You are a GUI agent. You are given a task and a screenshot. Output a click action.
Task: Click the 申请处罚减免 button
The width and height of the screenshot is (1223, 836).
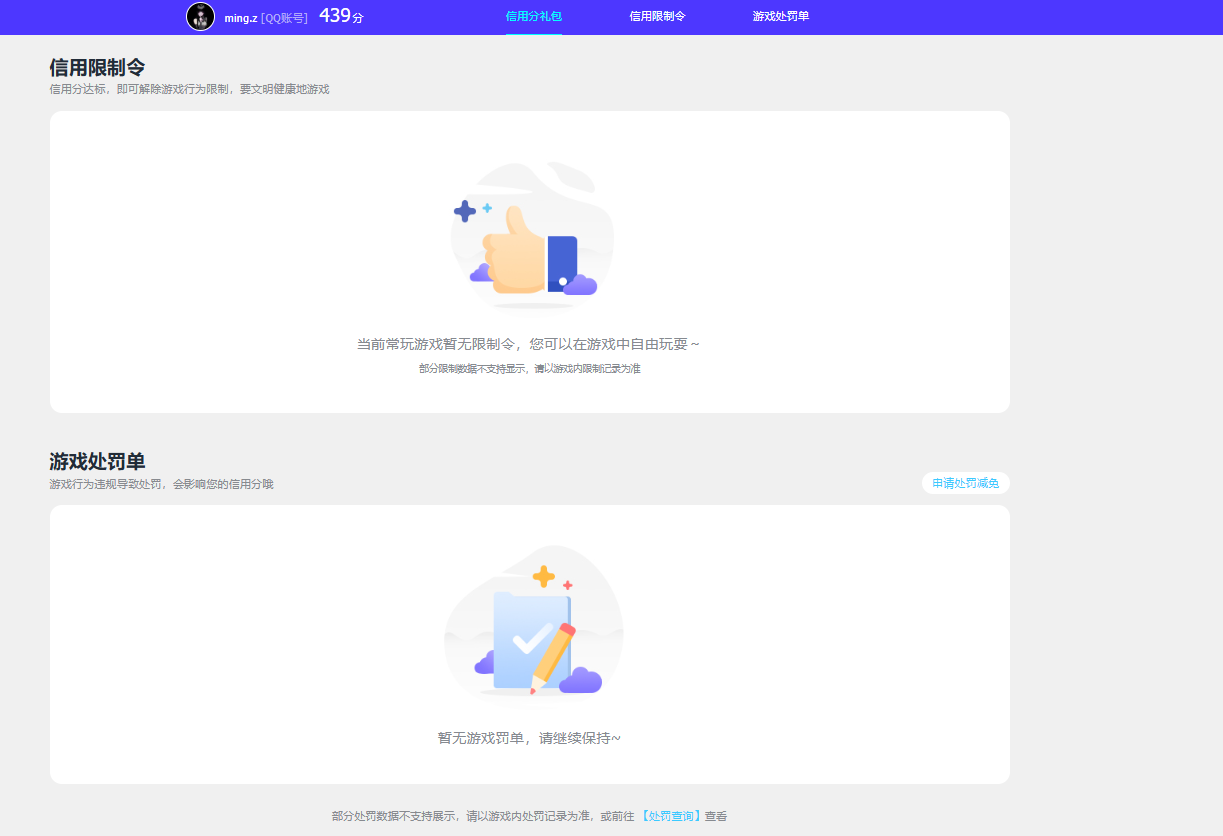click(965, 482)
